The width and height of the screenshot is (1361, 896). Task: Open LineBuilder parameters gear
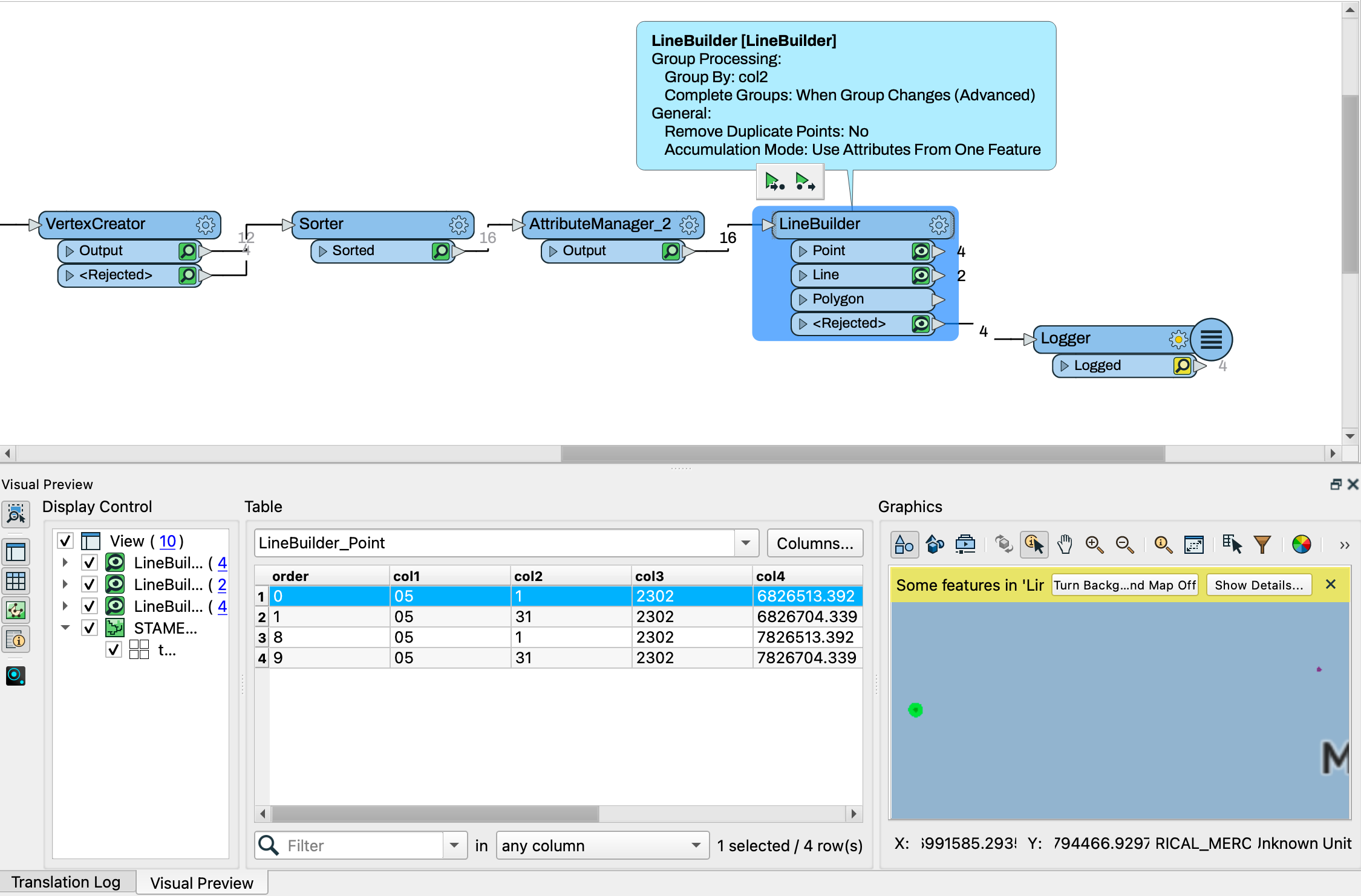point(939,225)
